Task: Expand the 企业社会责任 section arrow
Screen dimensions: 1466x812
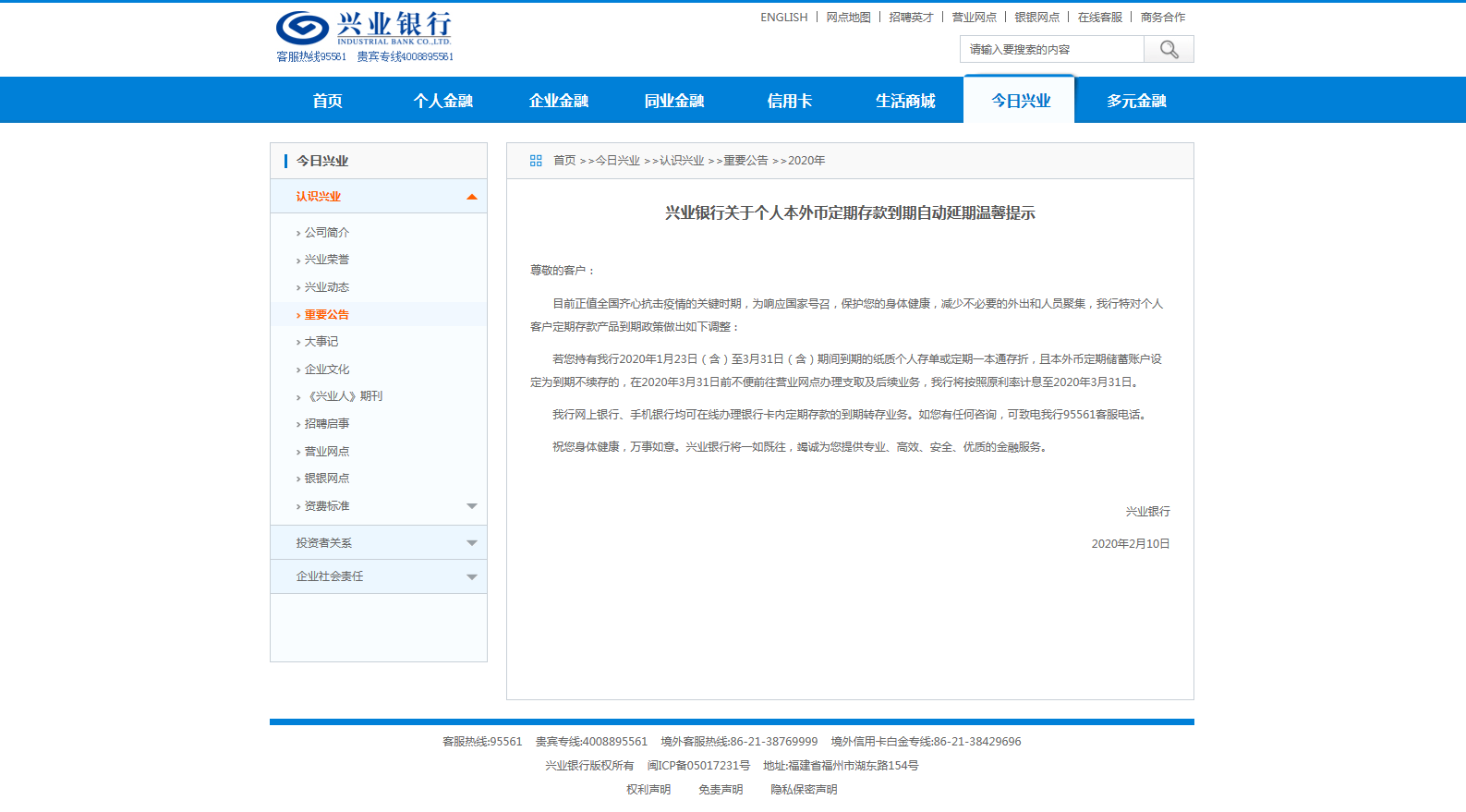Action: (x=472, y=577)
